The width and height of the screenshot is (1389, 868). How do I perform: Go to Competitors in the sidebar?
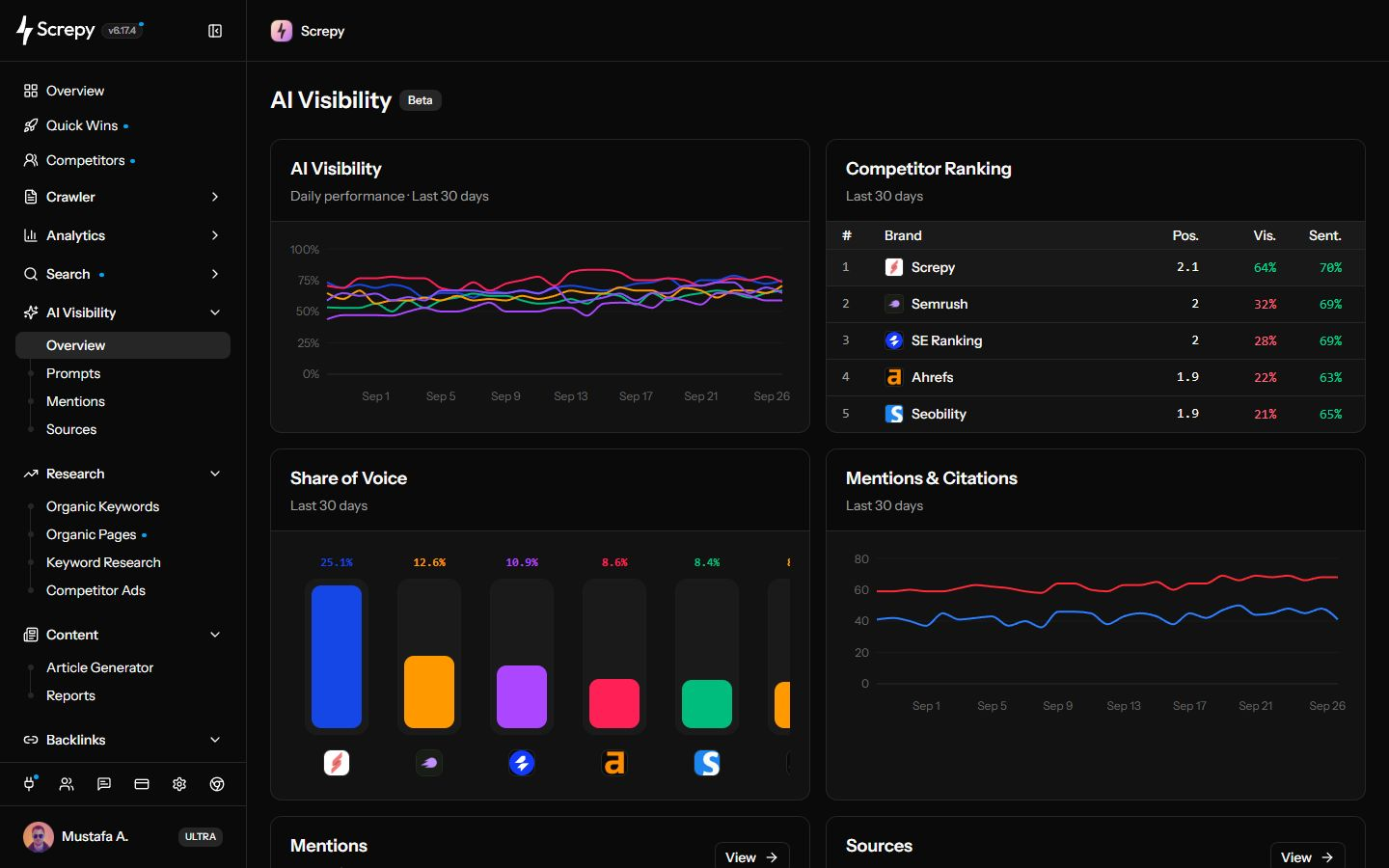(85, 160)
